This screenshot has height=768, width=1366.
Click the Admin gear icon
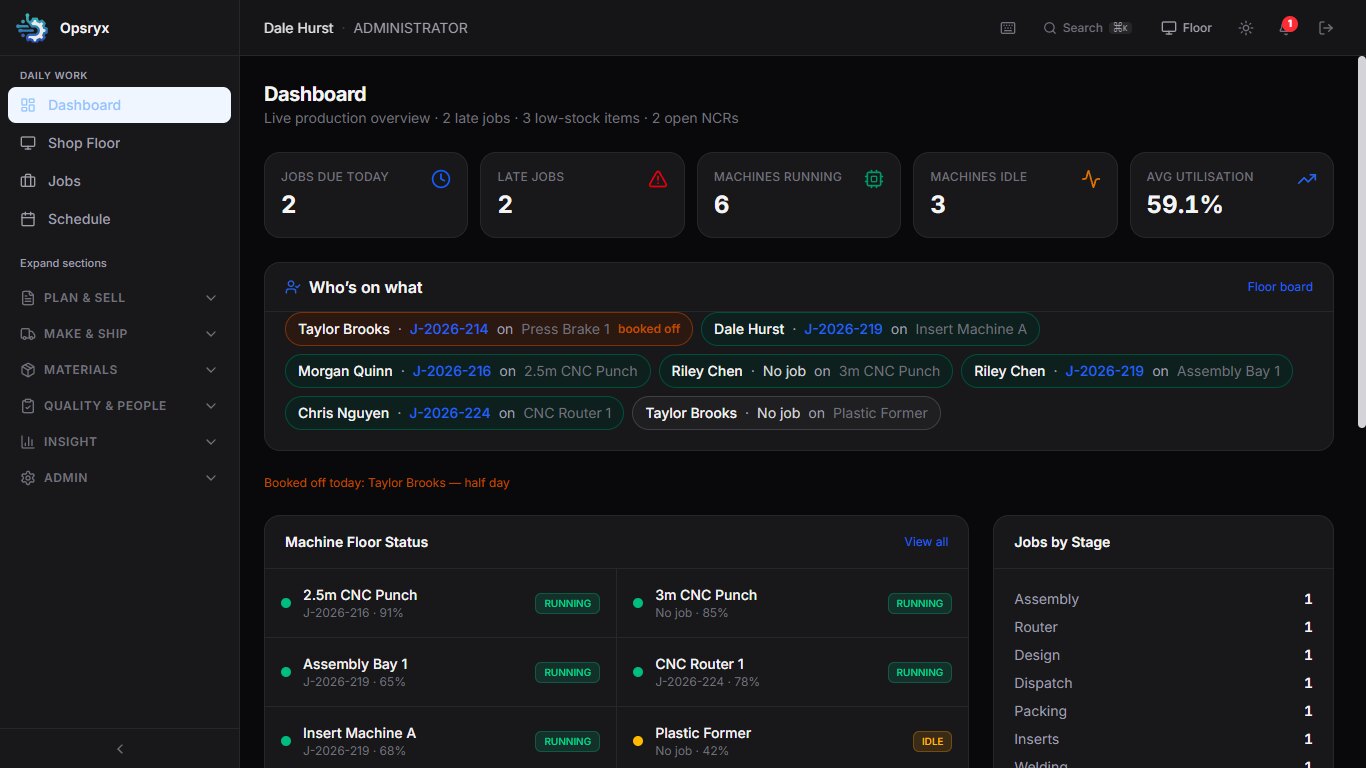[x=28, y=478]
